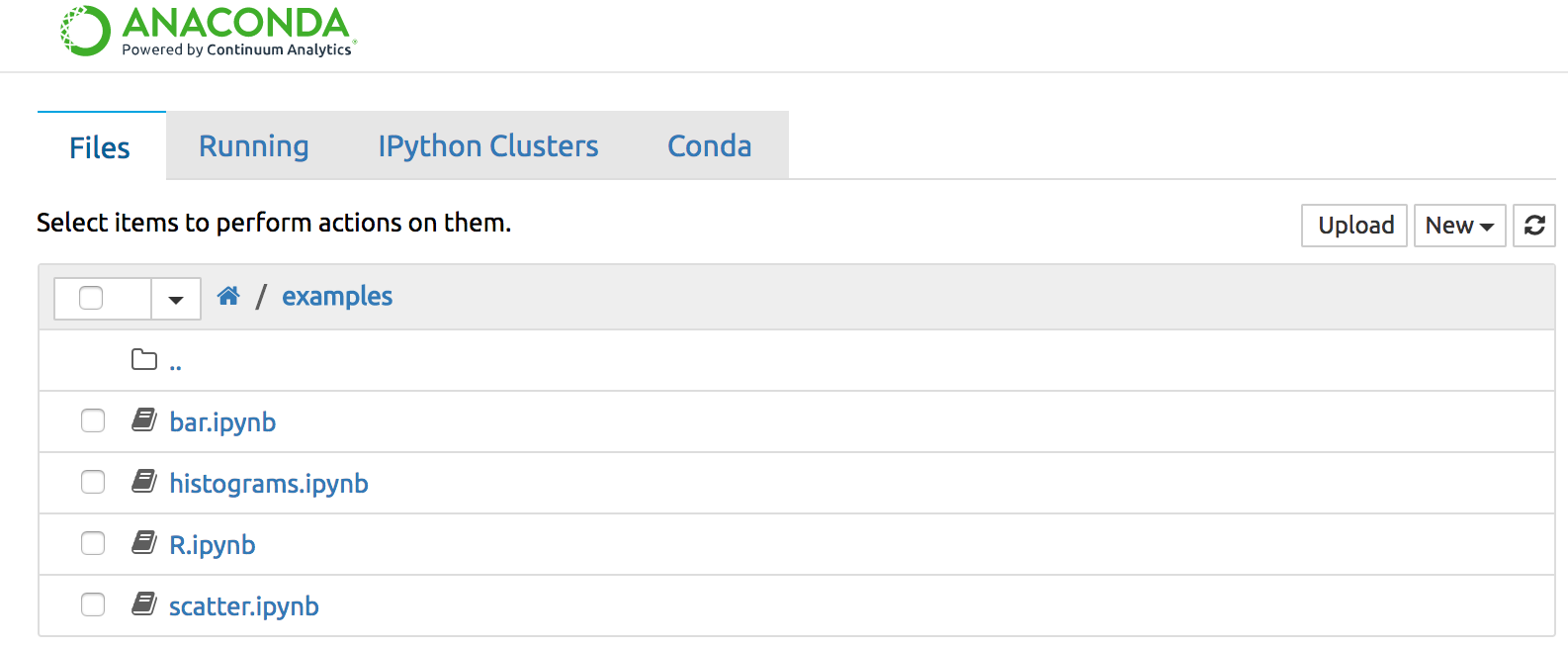Image resolution: width=1568 pixels, height=649 pixels.
Task: Click the Upload button
Action: 1354,226
